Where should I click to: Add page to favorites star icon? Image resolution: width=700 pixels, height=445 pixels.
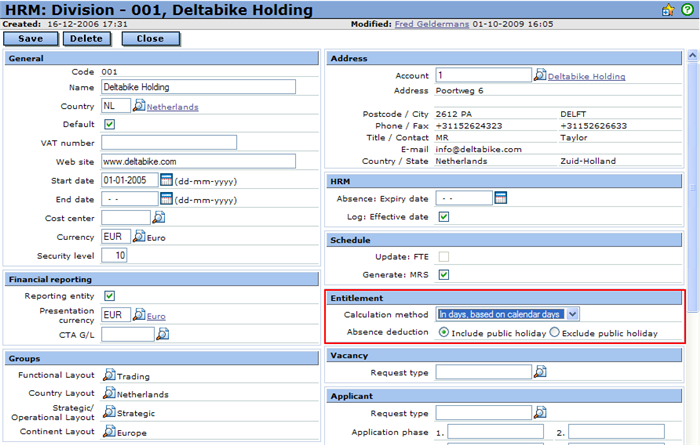coord(668,10)
